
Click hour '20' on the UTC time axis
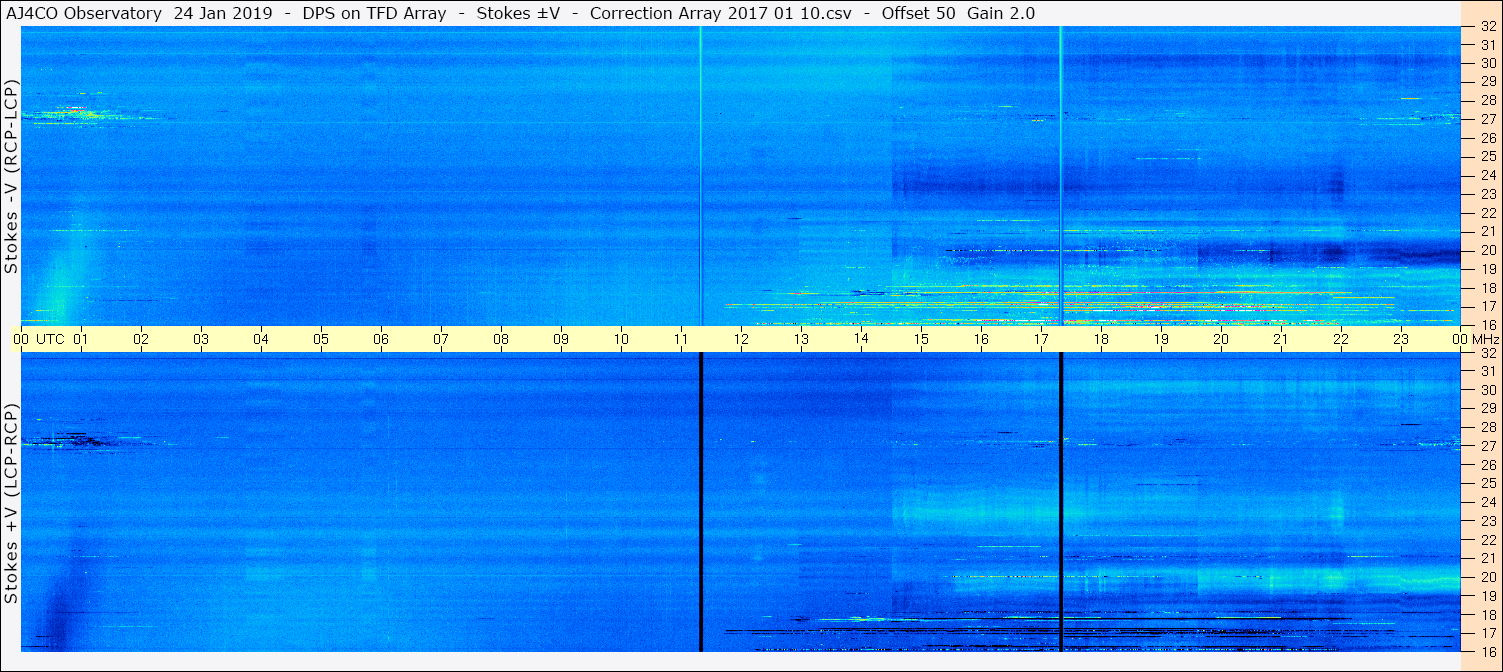click(1221, 340)
